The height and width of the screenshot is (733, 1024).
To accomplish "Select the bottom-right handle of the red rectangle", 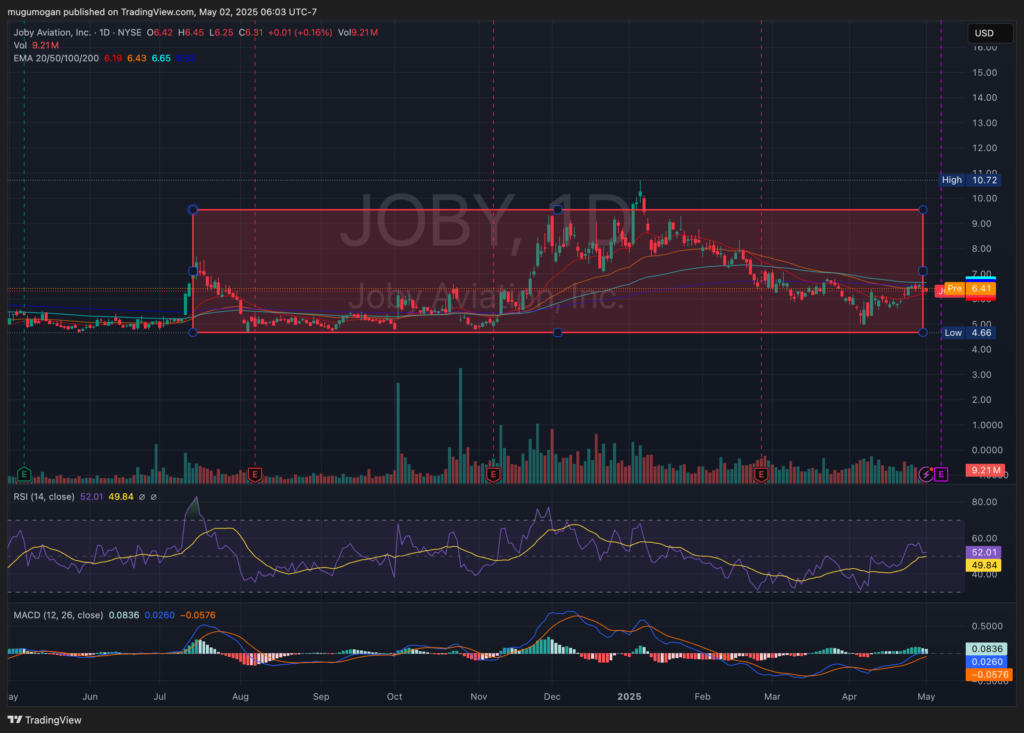I will 923,333.
